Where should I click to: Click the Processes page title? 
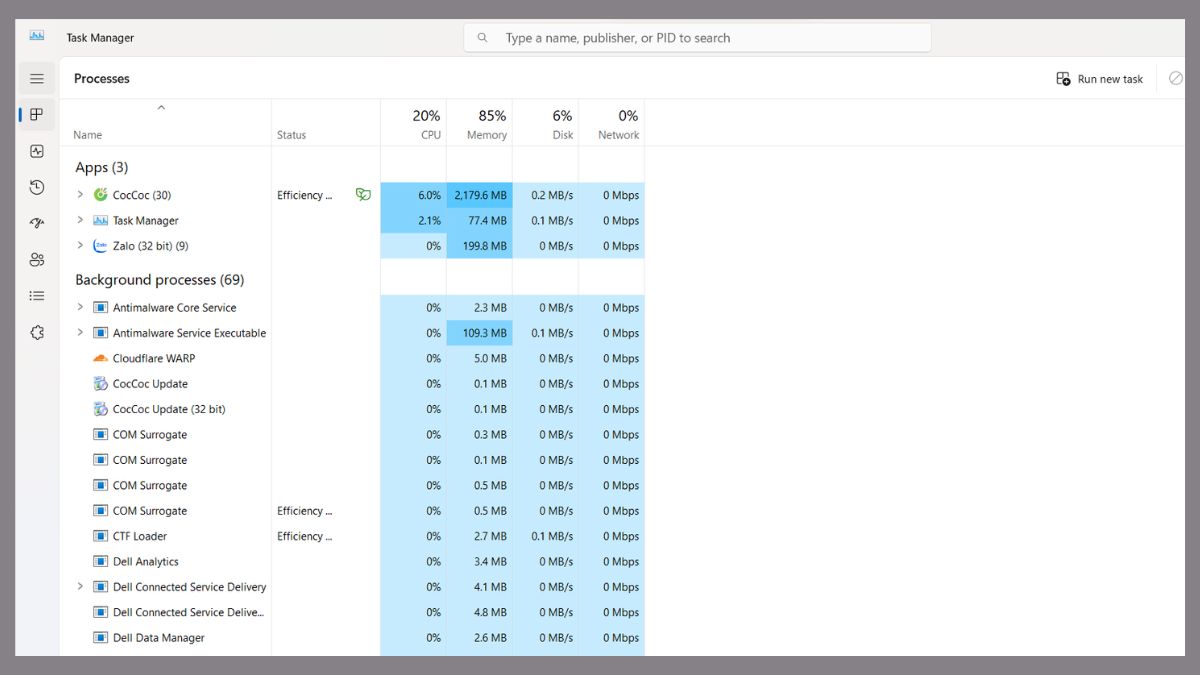tap(102, 79)
